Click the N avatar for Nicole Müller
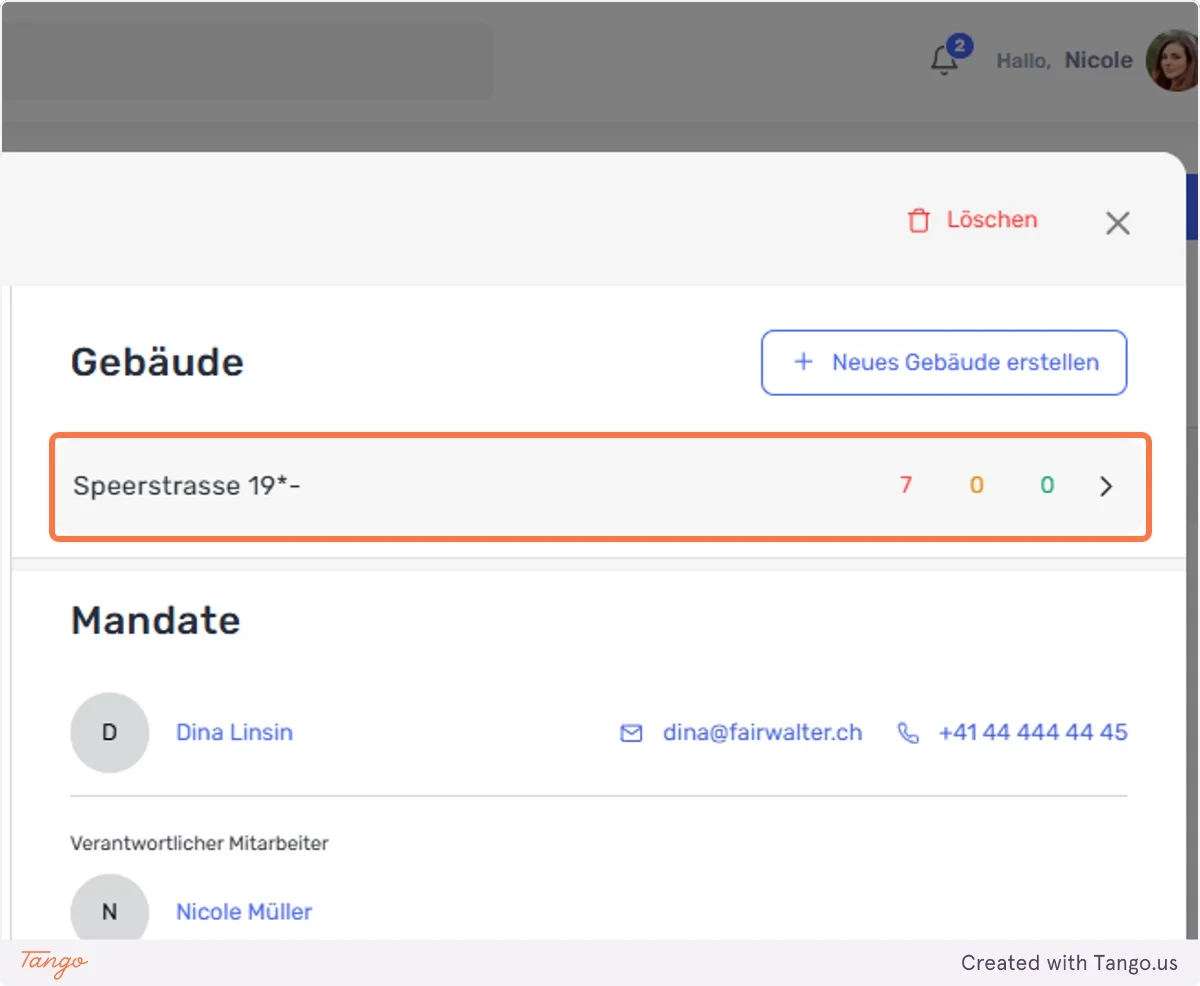1200x986 pixels. 110,908
